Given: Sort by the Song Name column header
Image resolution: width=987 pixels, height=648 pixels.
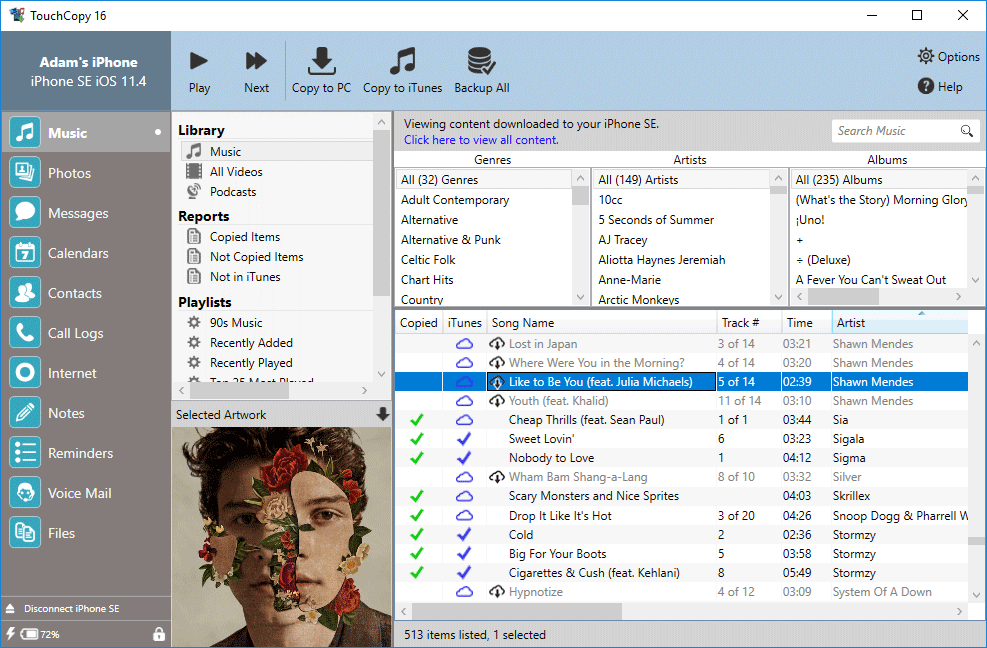Looking at the screenshot, I should pos(601,322).
